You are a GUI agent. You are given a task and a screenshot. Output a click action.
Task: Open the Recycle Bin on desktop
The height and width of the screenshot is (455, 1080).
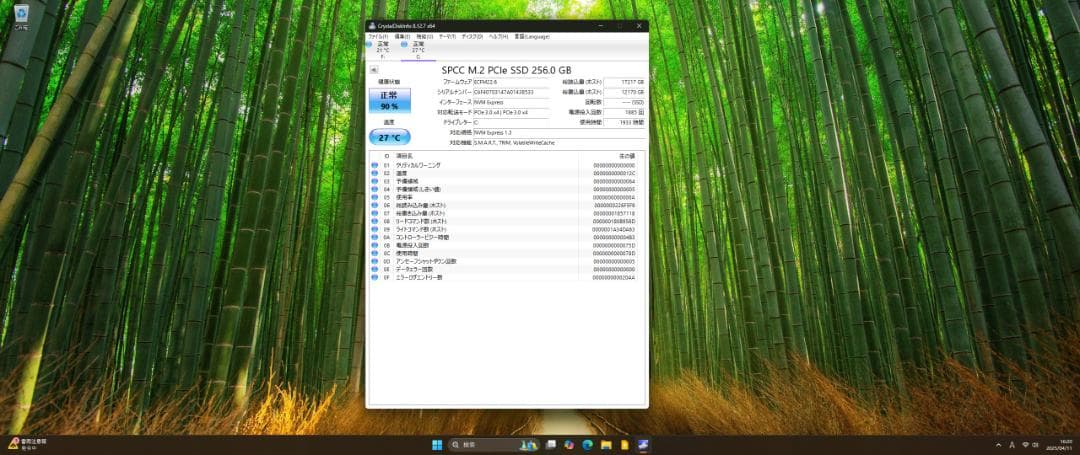point(21,17)
